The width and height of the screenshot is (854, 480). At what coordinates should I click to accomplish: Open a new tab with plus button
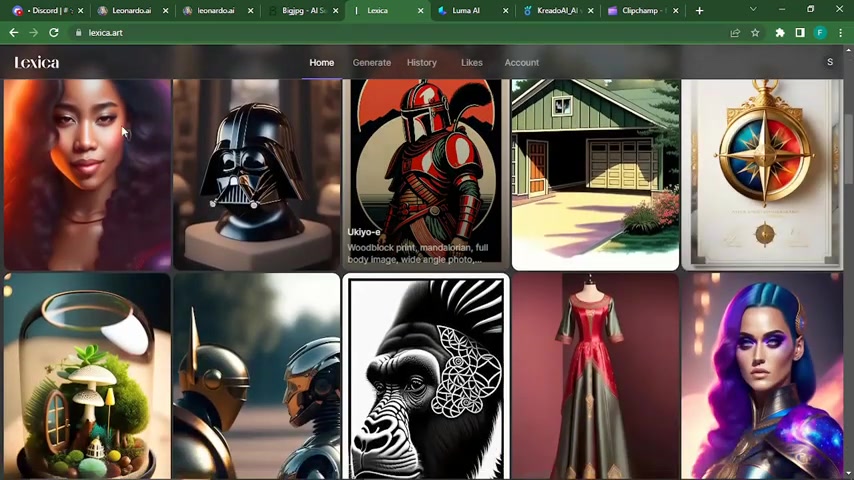(699, 10)
